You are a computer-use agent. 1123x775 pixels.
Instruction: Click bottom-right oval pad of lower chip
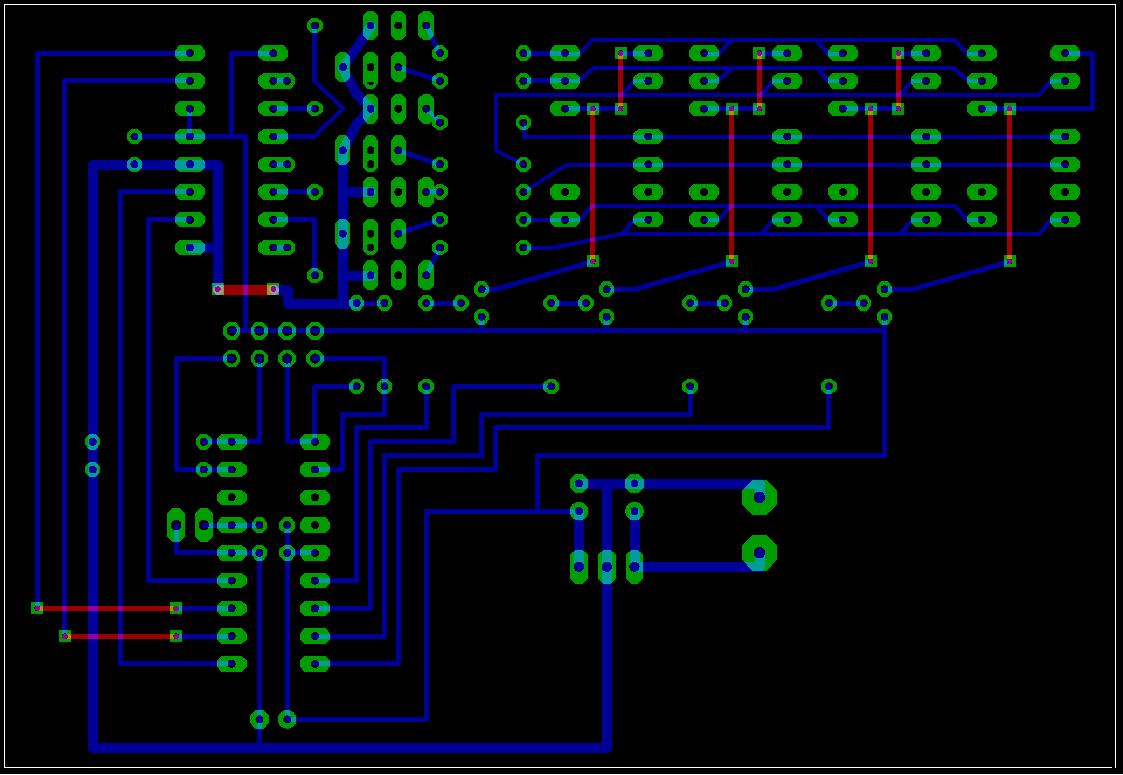pyautogui.click(x=315, y=663)
